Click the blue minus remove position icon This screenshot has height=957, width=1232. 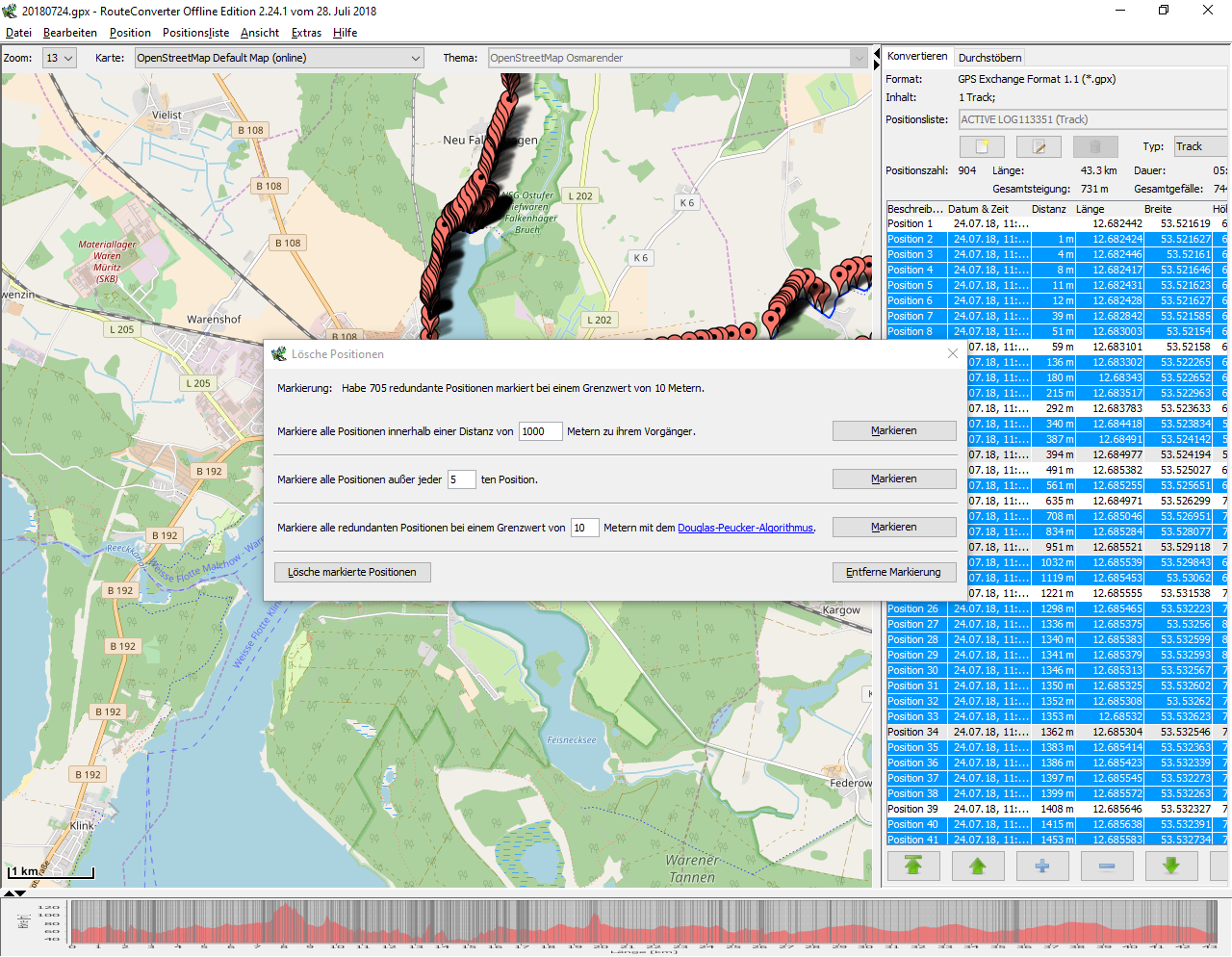tap(1107, 866)
